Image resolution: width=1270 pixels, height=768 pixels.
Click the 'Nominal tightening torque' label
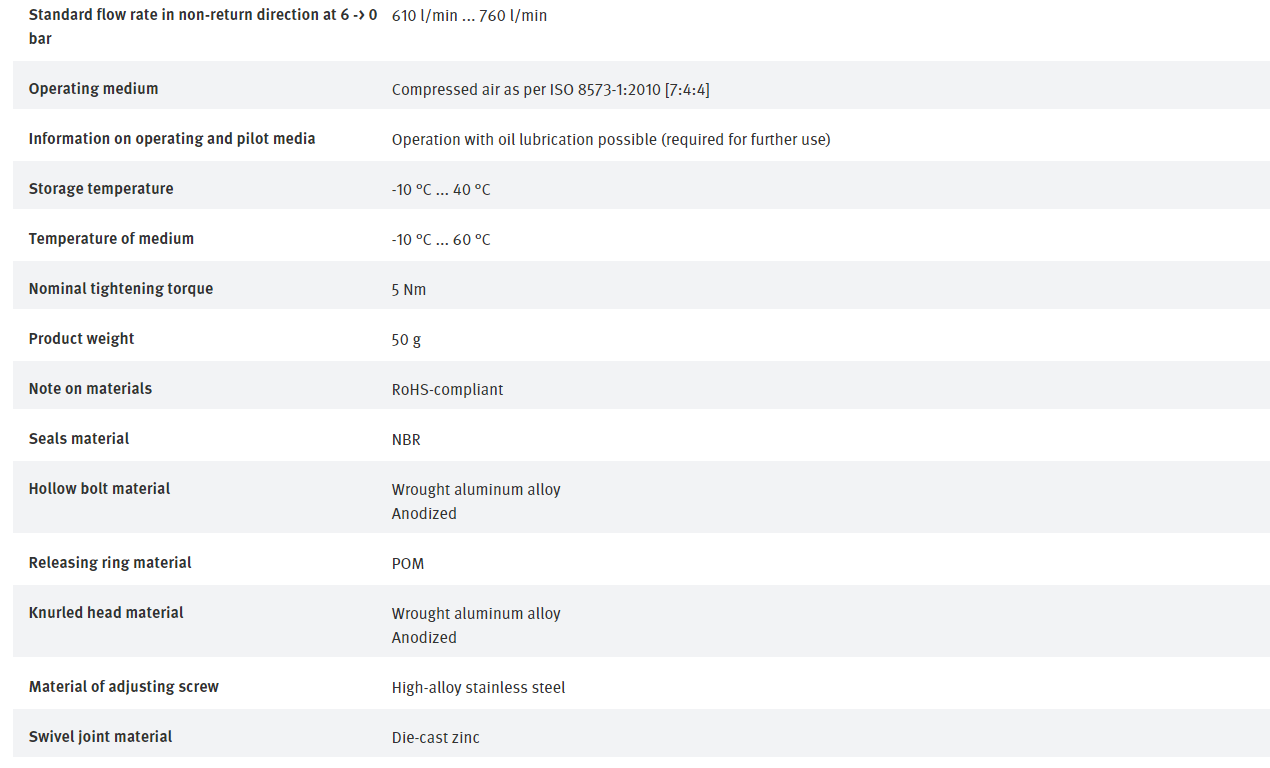121,289
